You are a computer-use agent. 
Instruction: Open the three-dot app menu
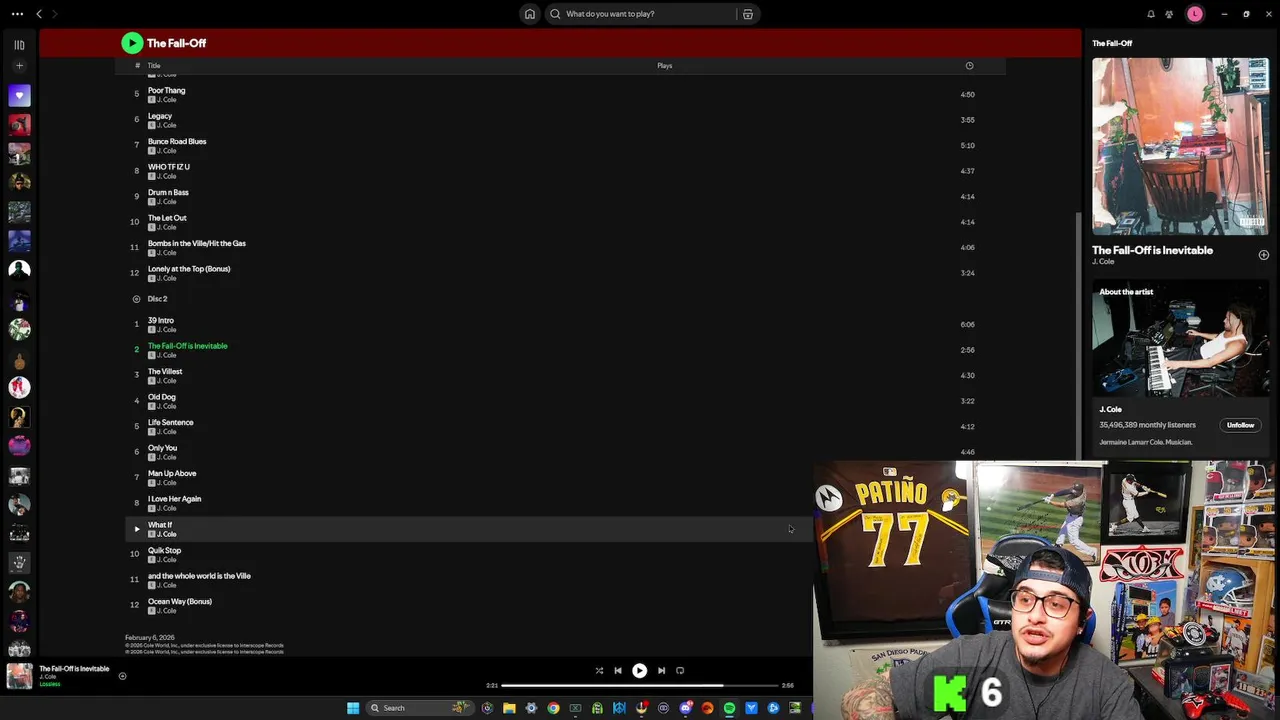point(17,14)
